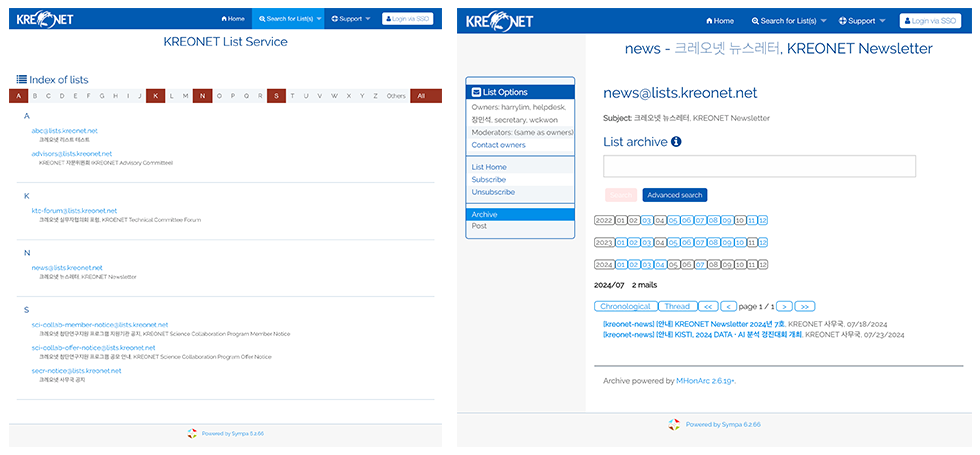Click Login via SSO on list index page

pos(408,19)
